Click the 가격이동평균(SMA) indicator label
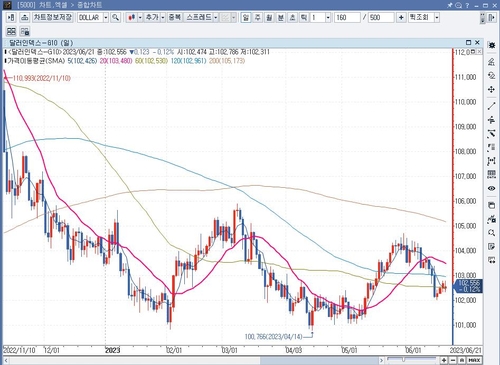The image size is (500, 365). tap(35, 61)
